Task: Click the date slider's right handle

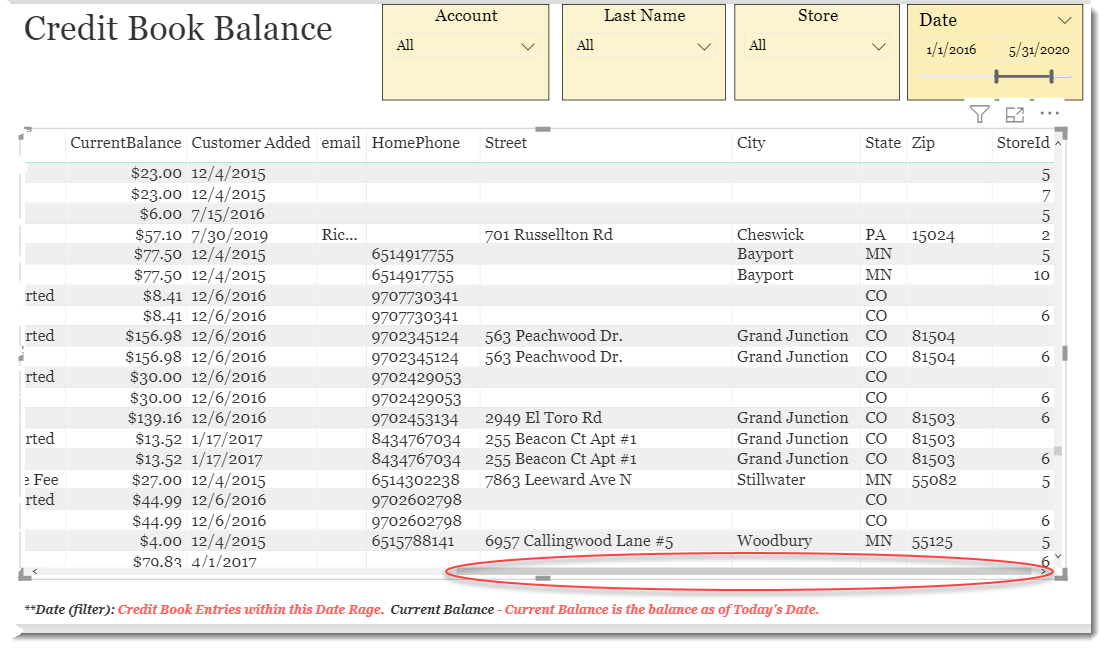Action: (x=1051, y=76)
